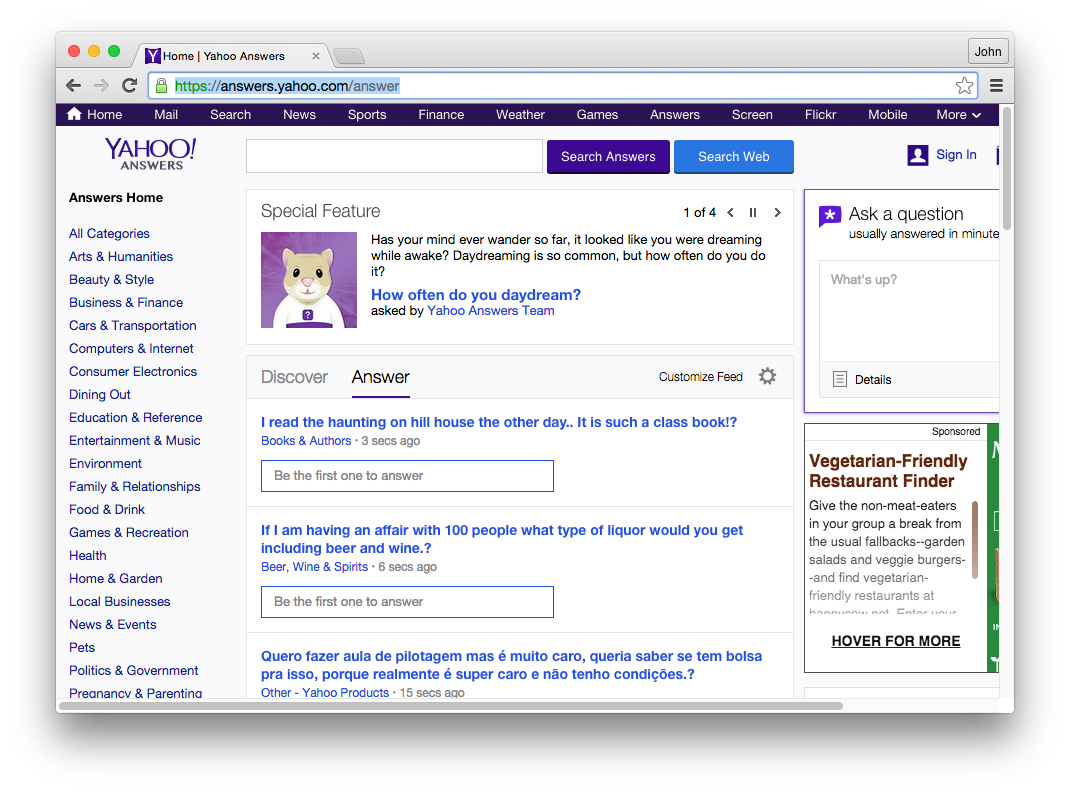Click the Yahoo Answers logo
Screen dimensions: 1070x793
click(x=151, y=154)
